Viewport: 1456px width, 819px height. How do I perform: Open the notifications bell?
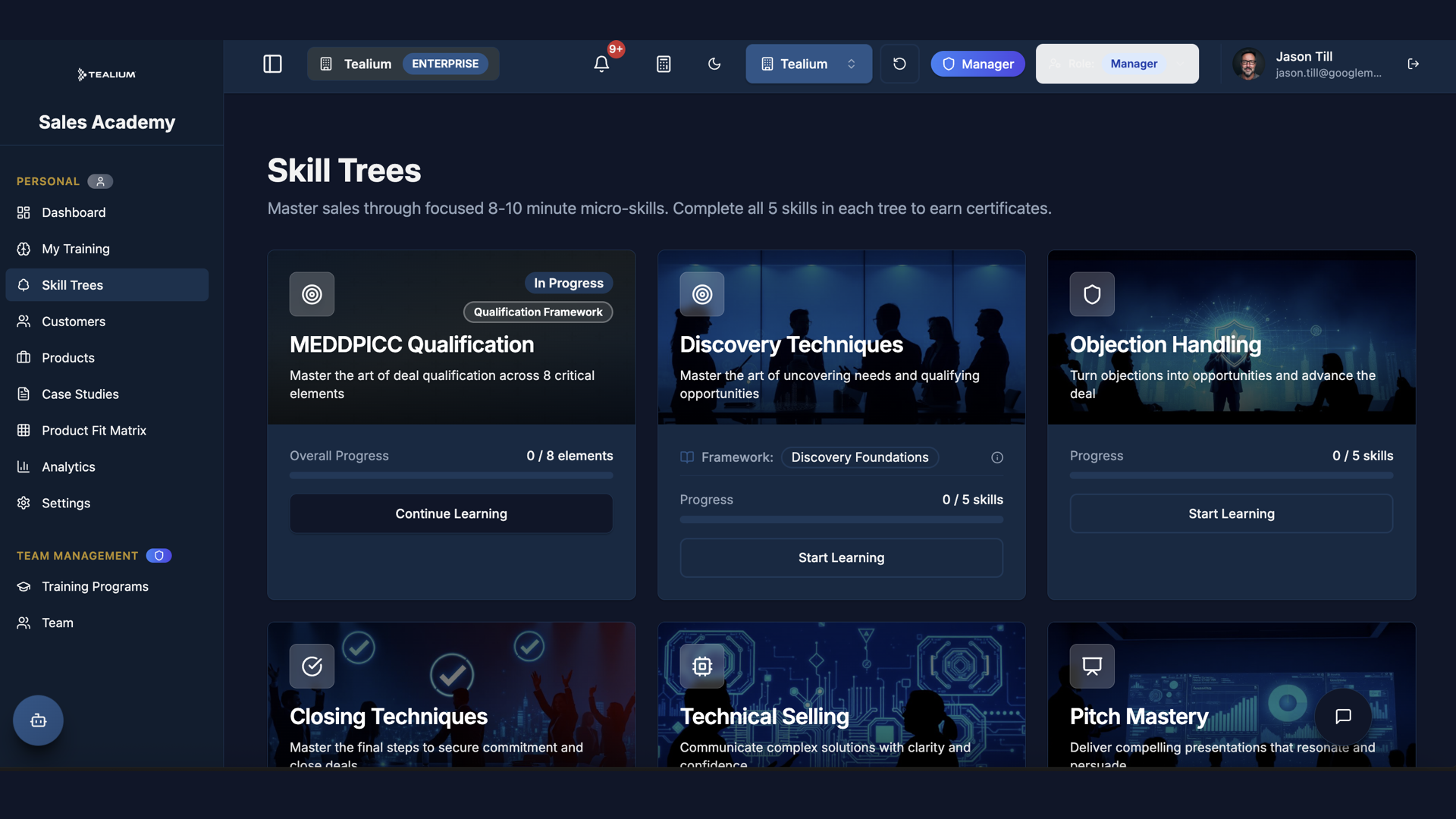point(601,64)
